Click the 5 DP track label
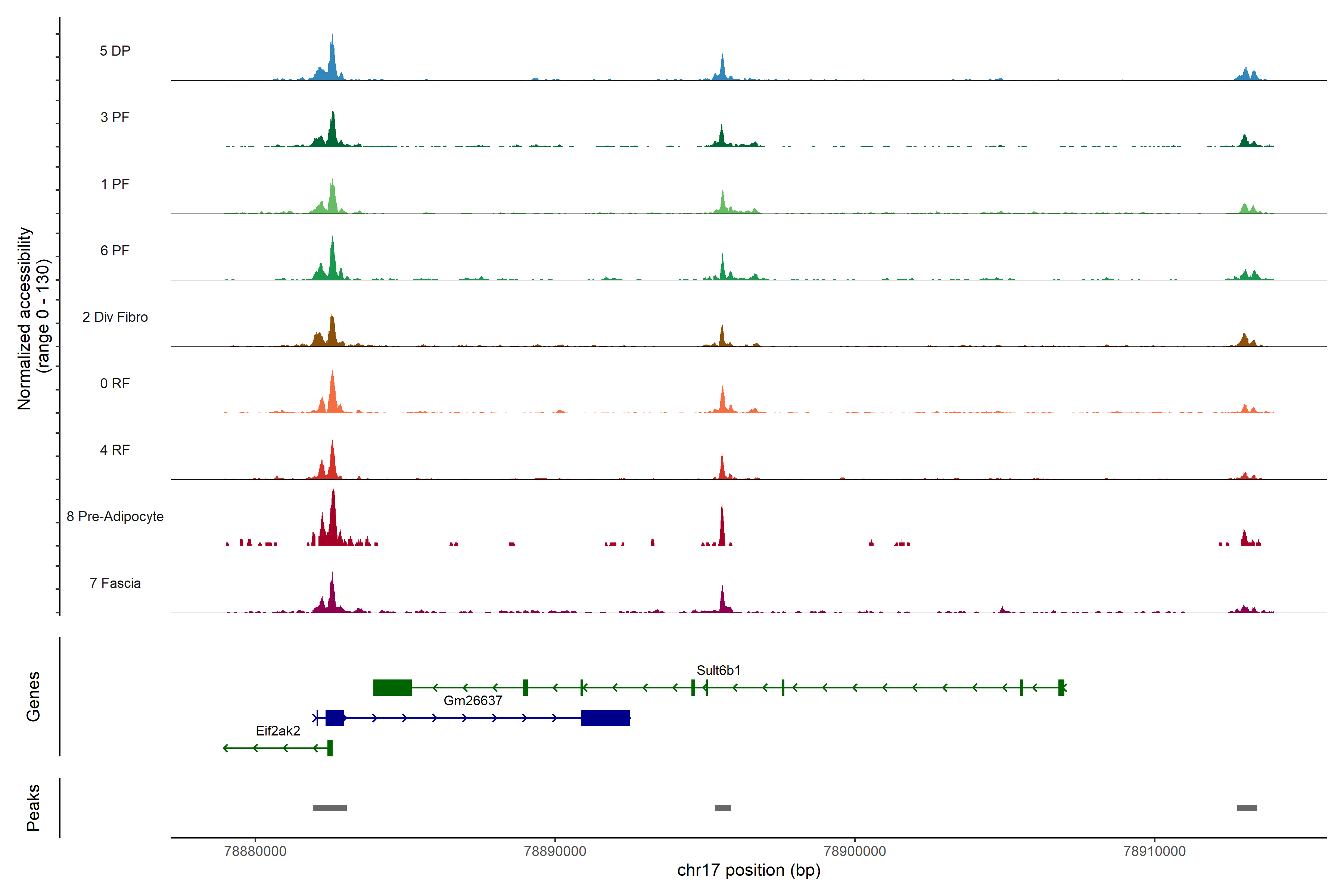Viewport: 1344px width, 896px height. click(x=115, y=51)
